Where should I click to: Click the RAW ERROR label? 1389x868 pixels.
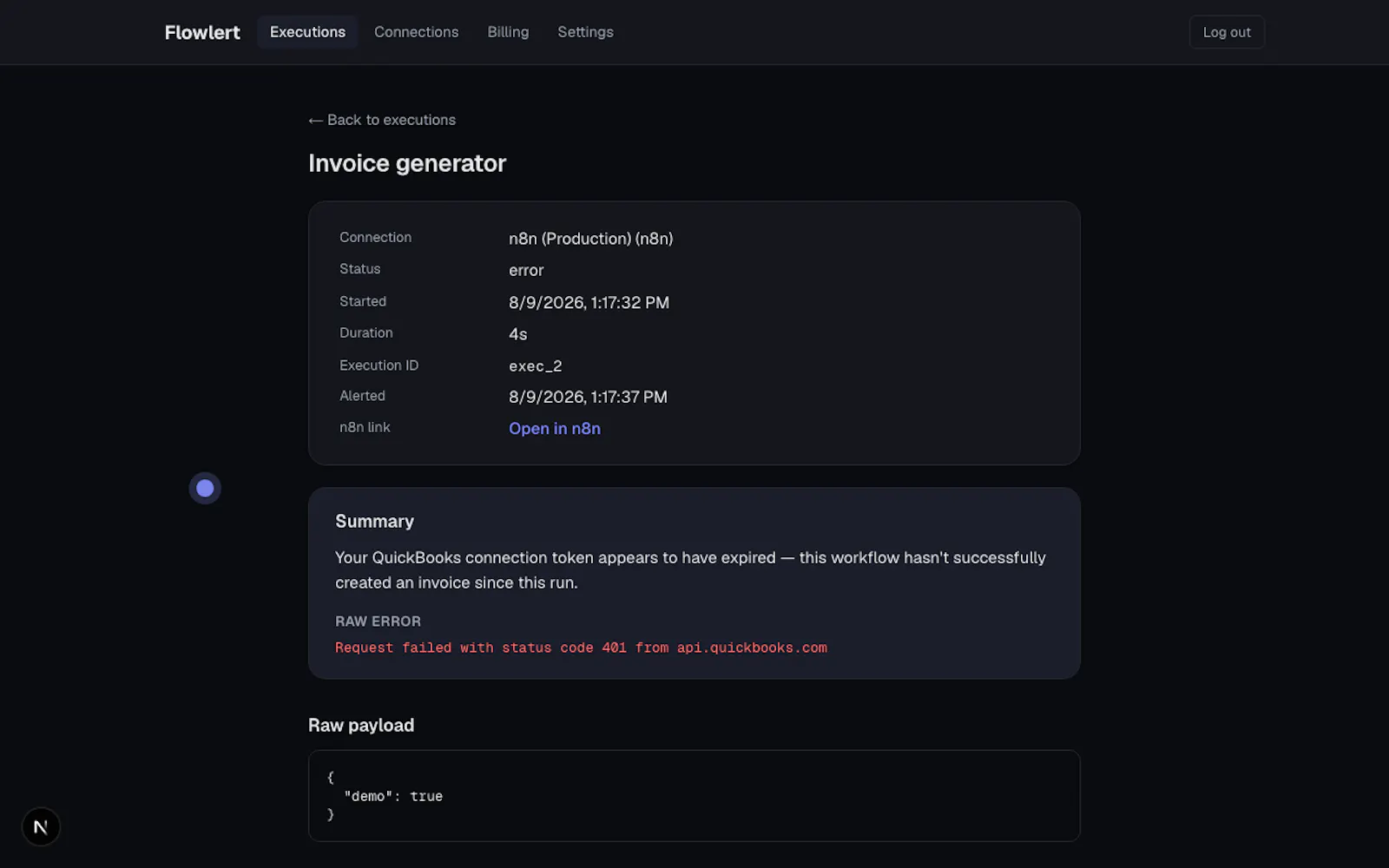(x=379, y=621)
